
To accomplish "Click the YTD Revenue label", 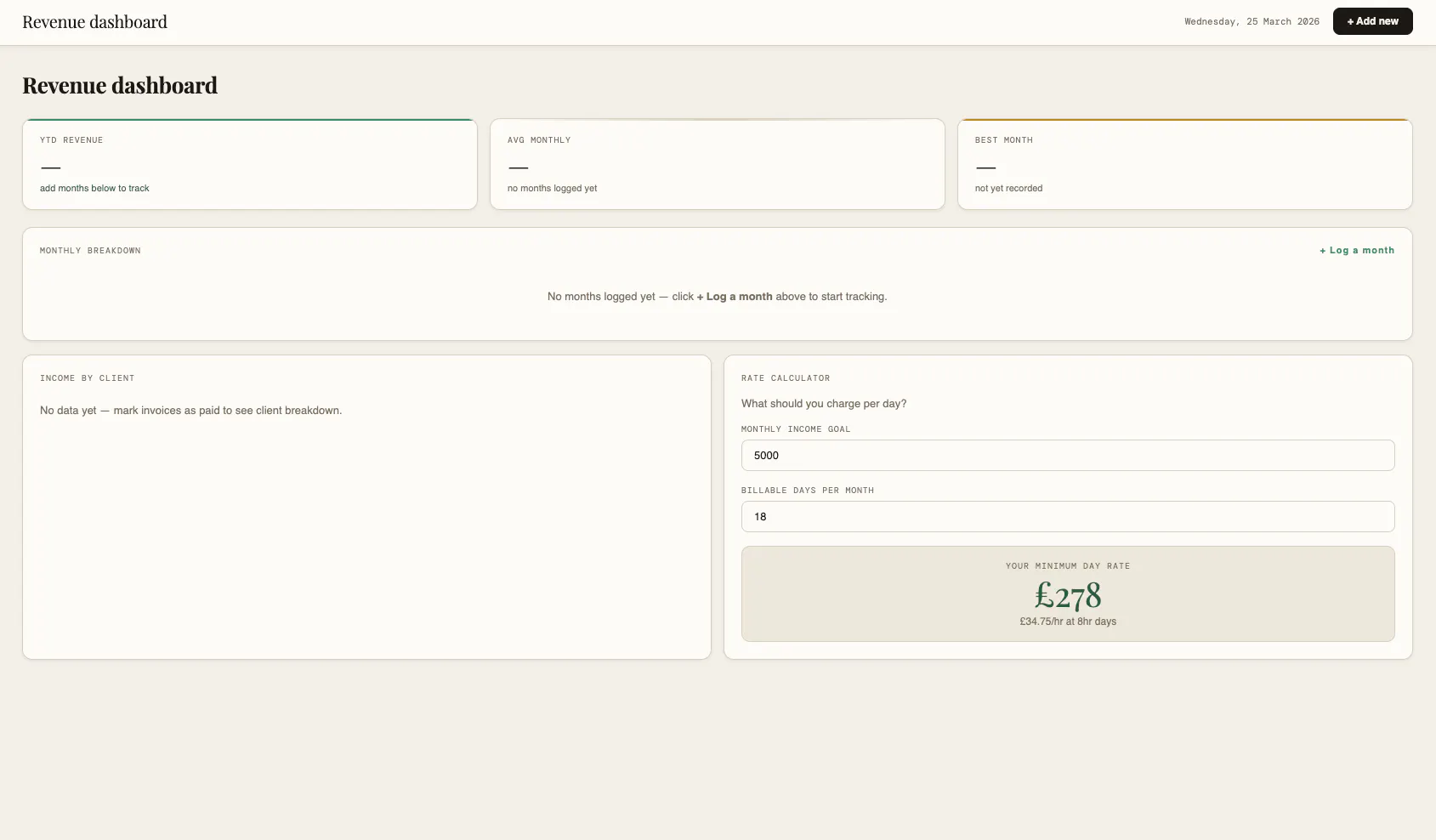I will [x=71, y=139].
